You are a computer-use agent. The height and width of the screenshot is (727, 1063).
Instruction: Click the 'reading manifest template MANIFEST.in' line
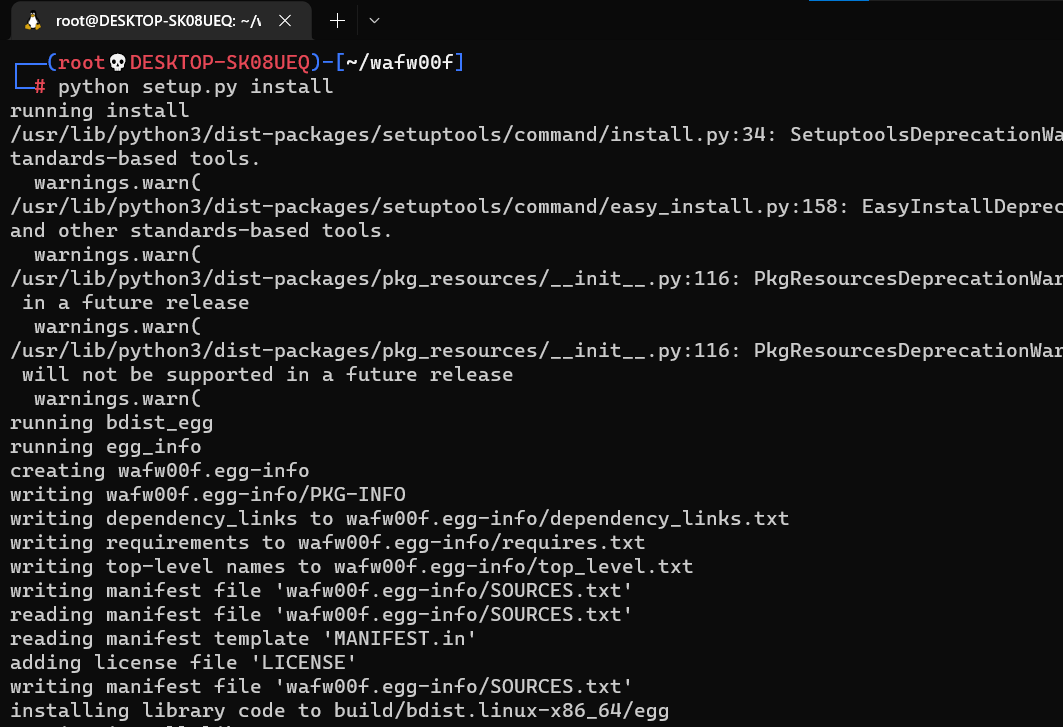243,639
